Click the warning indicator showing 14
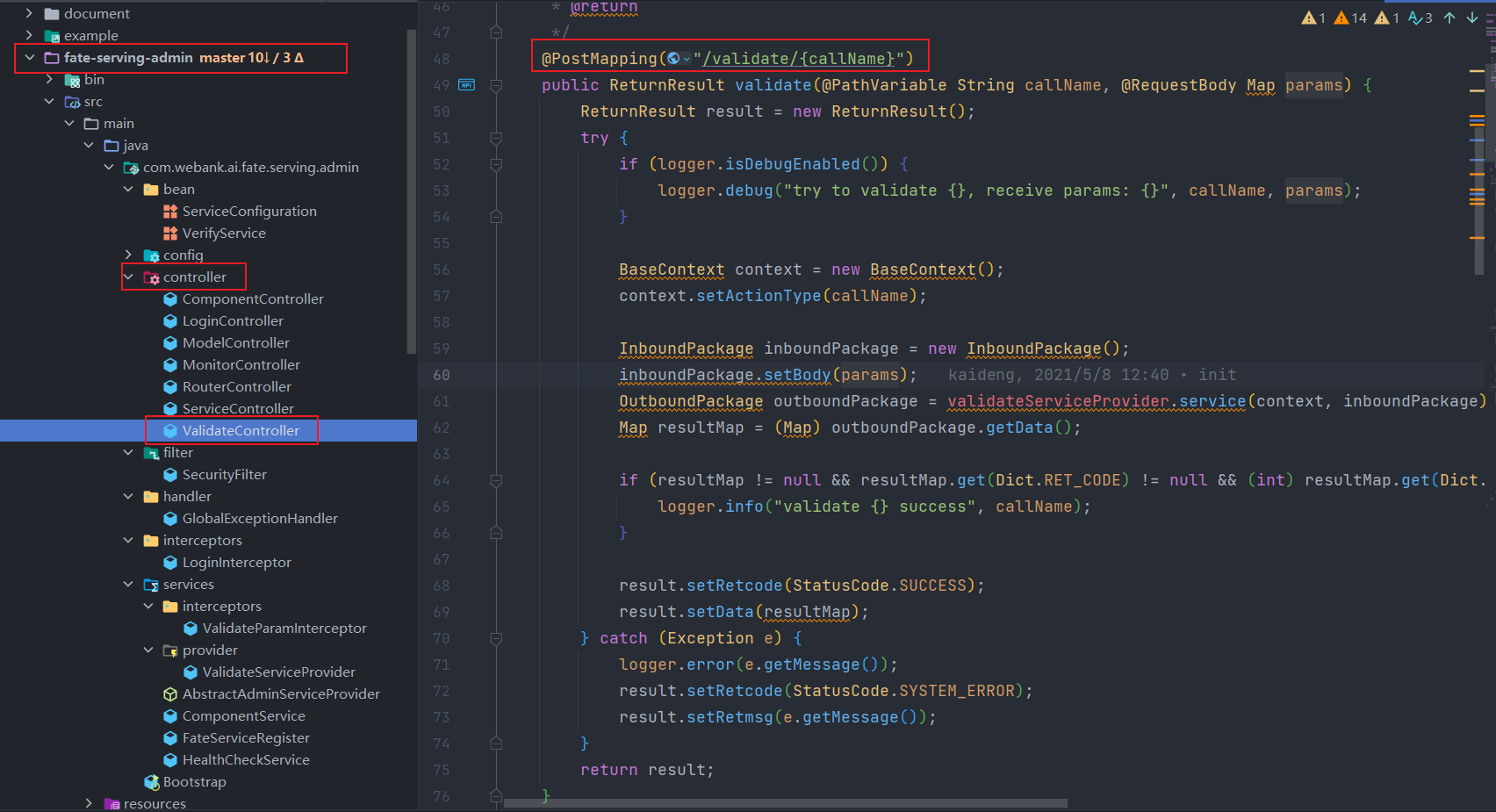 [1350, 18]
